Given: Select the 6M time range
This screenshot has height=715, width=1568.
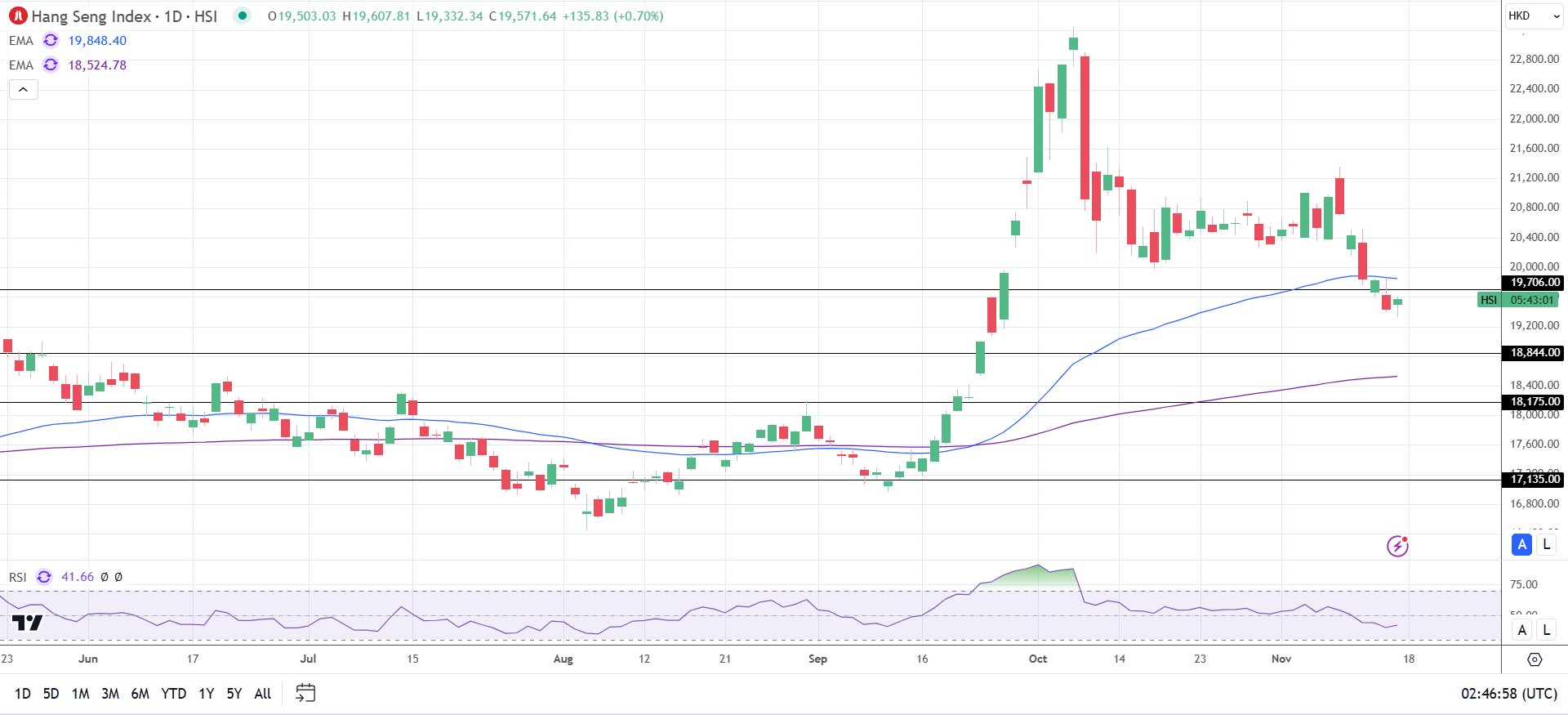Looking at the screenshot, I should 140,694.
